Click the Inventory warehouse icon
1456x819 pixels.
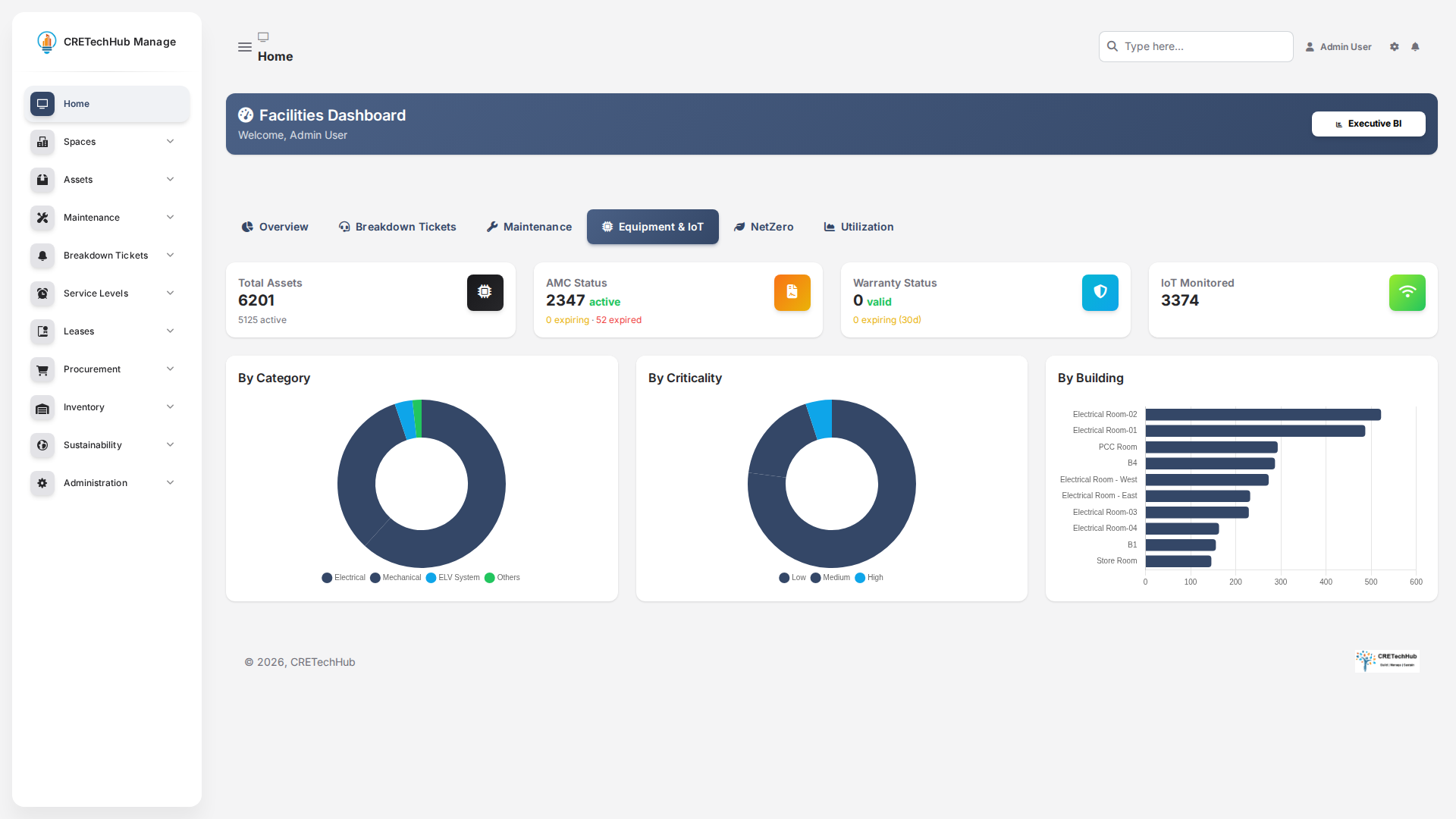click(42, 407)
